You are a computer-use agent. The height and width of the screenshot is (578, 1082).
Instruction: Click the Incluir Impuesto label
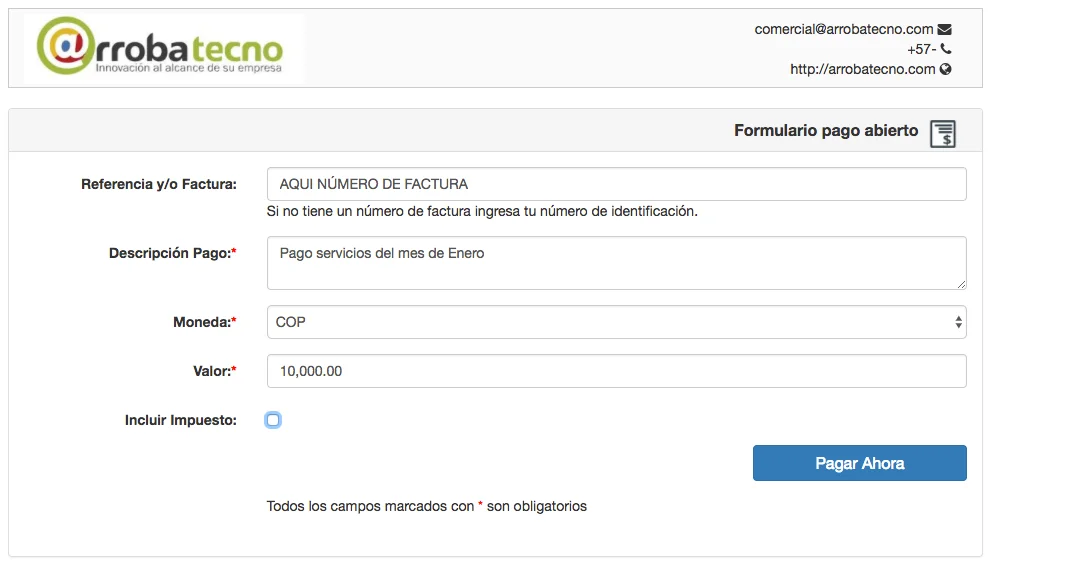pyautogui.click(x=180, y=420)
